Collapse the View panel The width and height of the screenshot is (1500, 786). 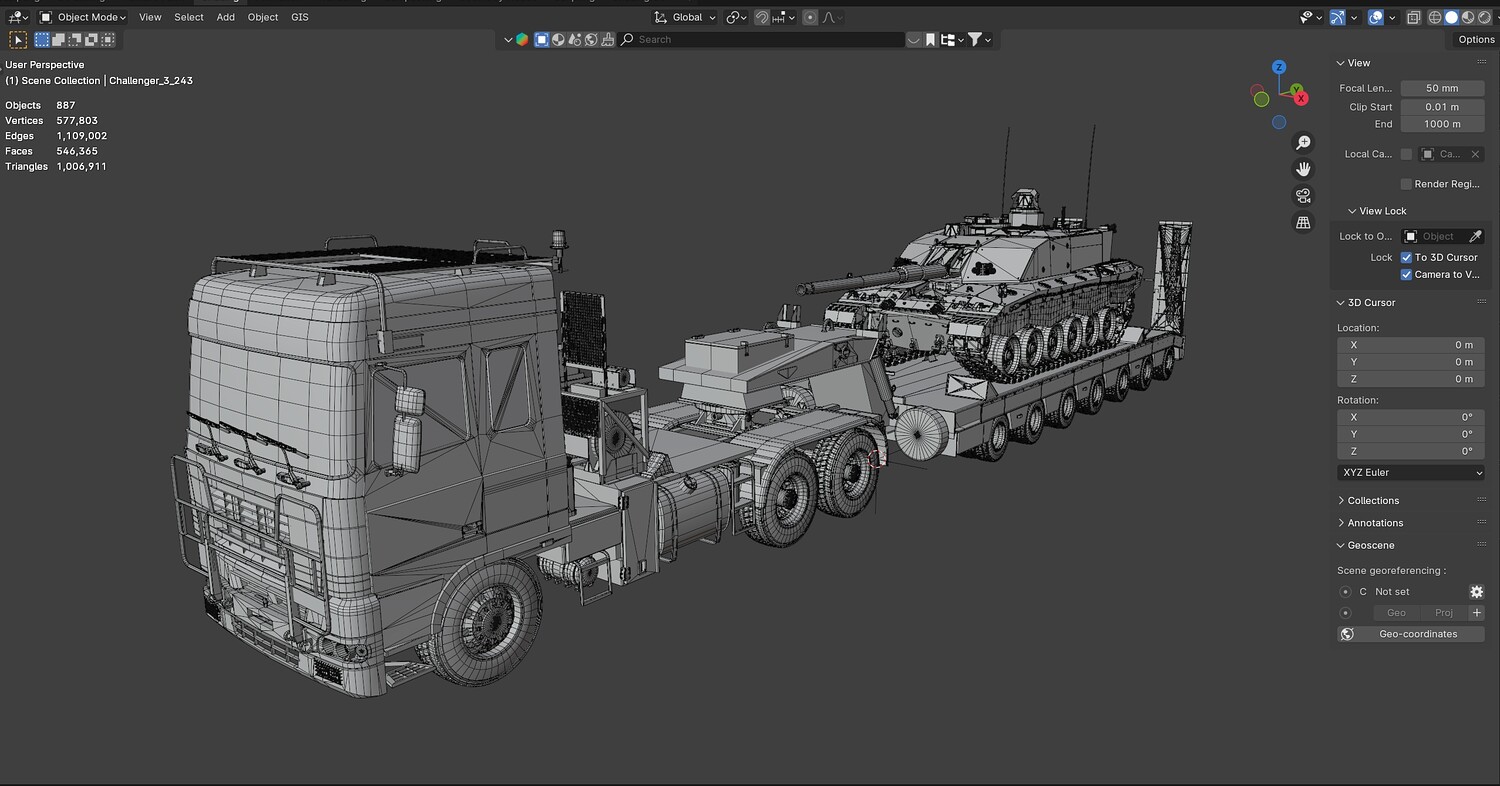click(x=1353, y=63)
